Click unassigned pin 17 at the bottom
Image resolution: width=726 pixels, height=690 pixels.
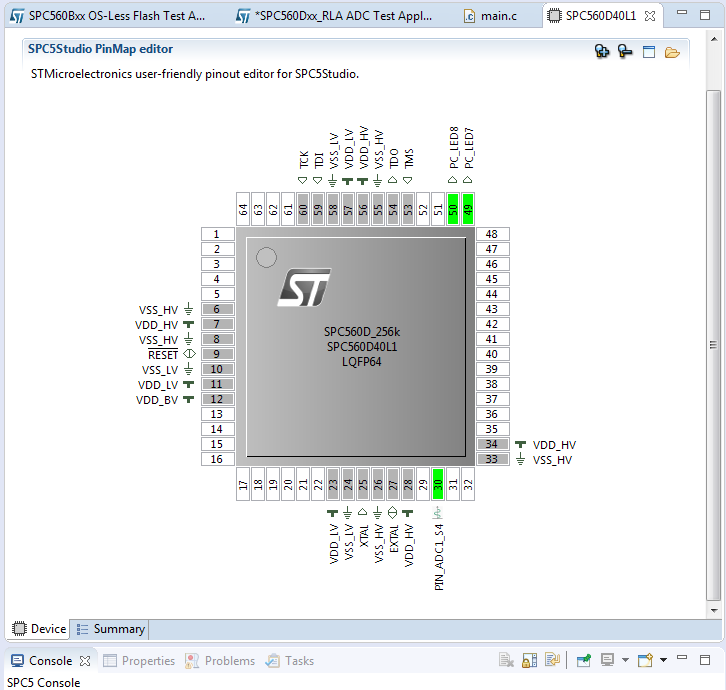pyautogui.click(x=243, y=484)
